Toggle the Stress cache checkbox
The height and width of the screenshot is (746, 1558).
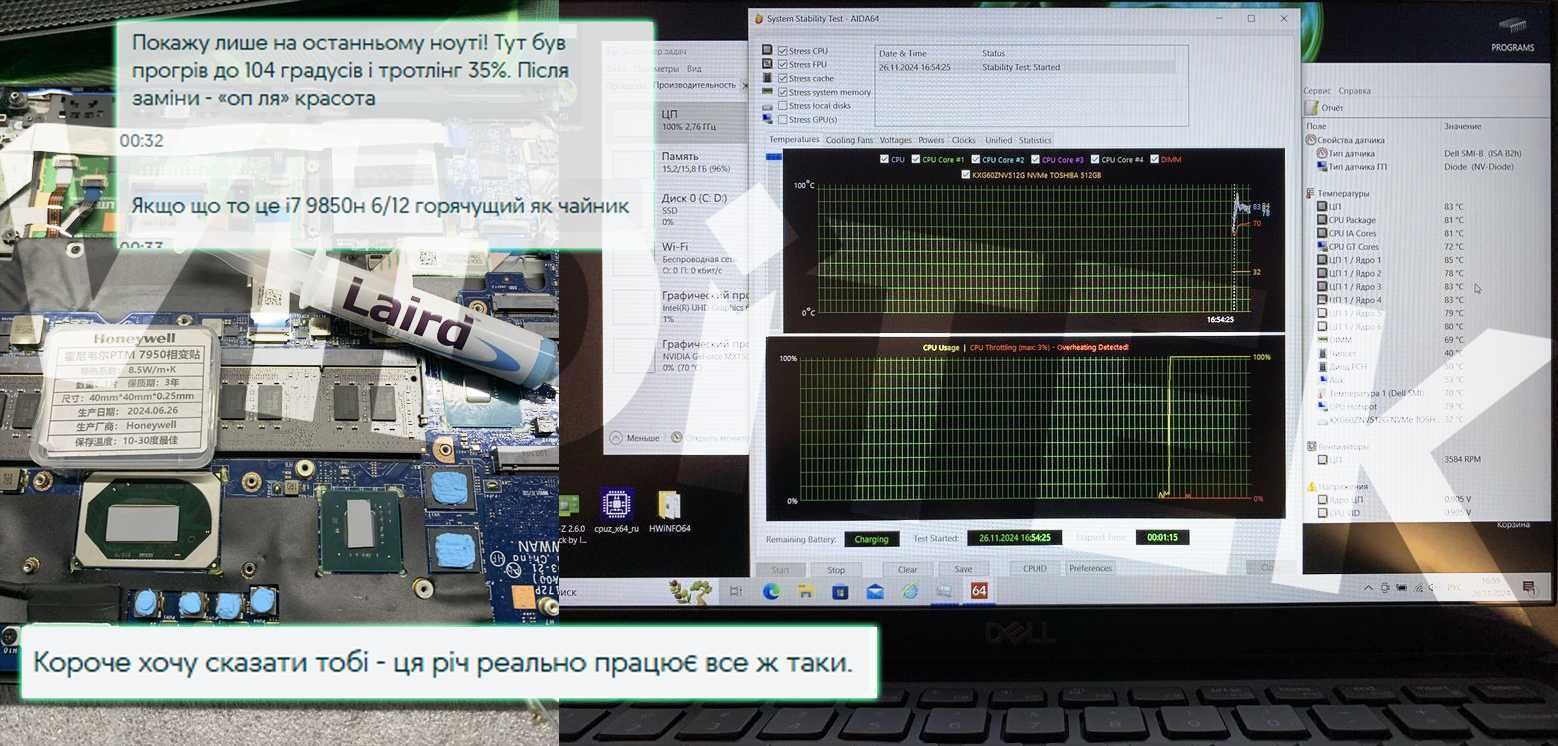783,78
